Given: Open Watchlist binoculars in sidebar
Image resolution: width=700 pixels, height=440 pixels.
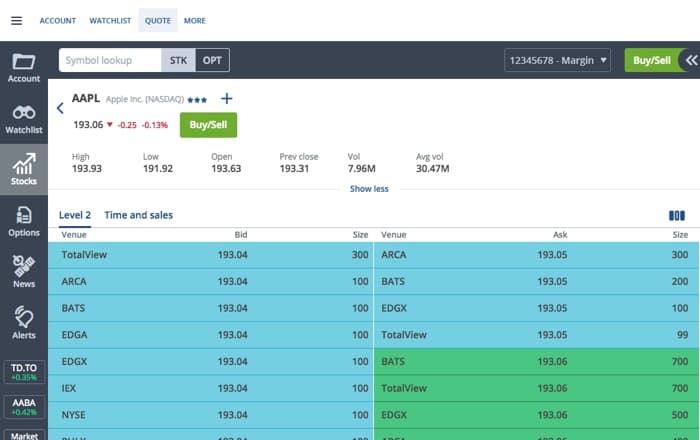Looking at the screenshot, I should (24, 119).
